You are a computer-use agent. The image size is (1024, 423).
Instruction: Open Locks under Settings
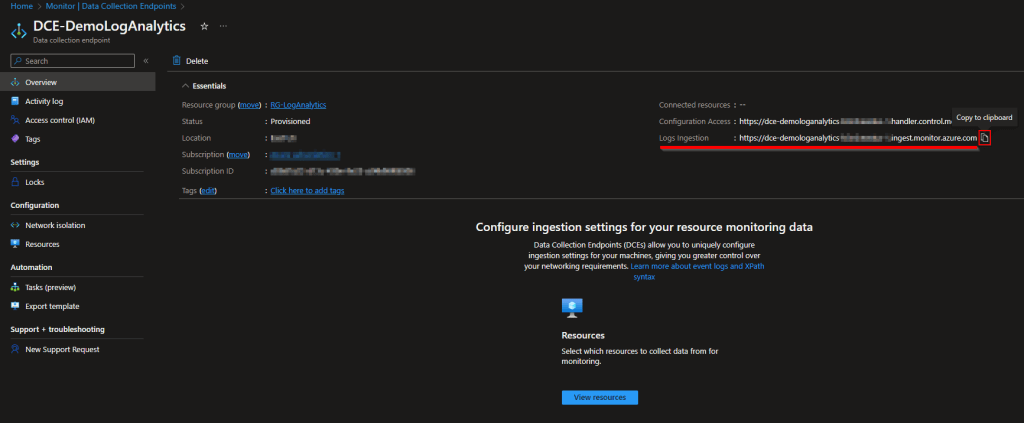coord(35,182)
